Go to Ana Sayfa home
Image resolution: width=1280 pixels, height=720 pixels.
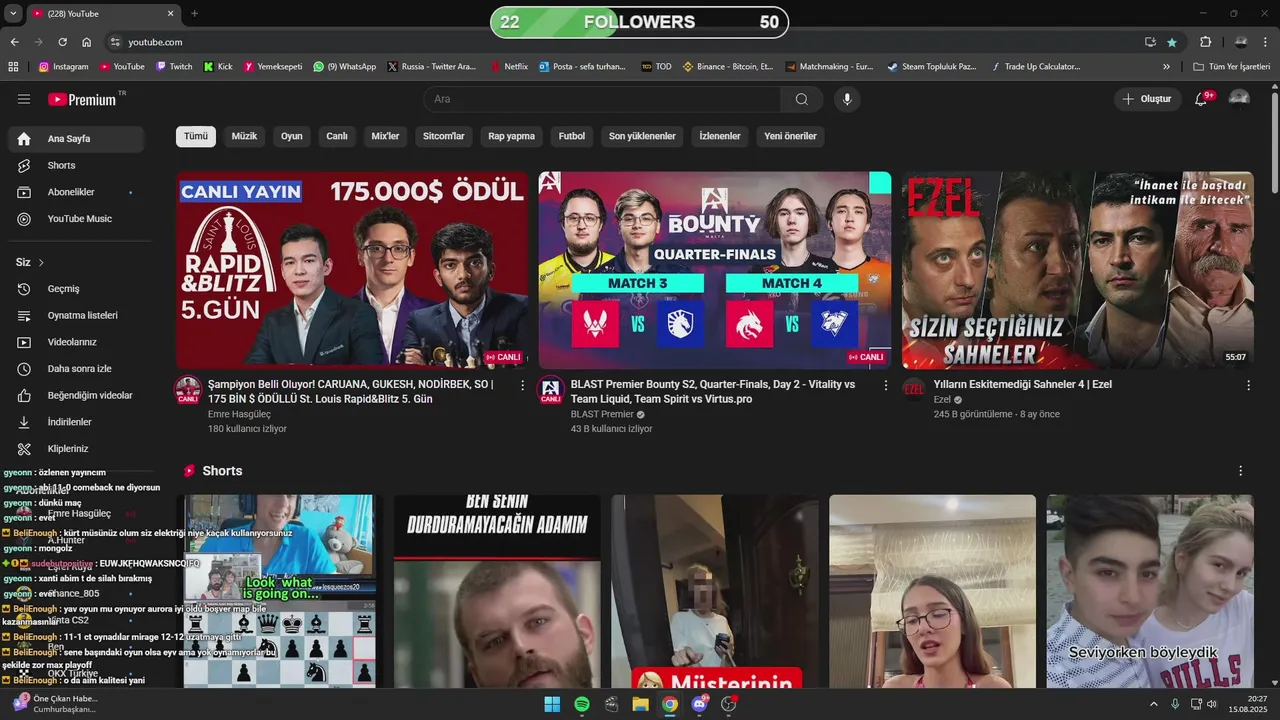(x=76, y=139)
